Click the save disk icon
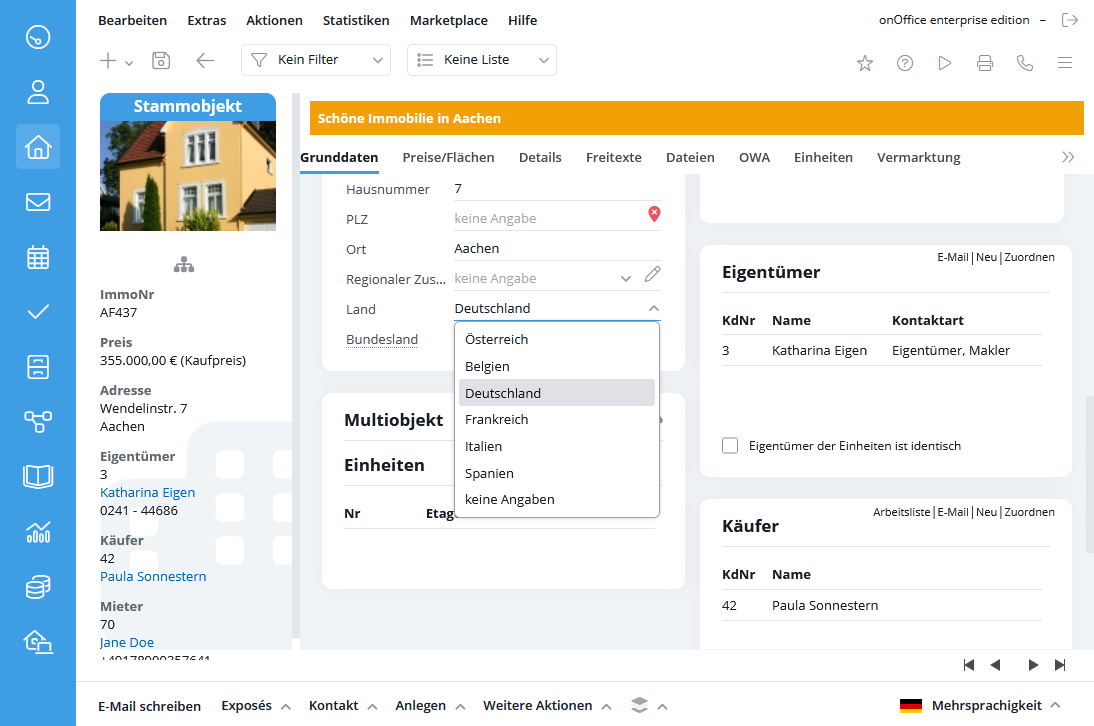This screenshot has width=1094, height=726. [161, 61]
